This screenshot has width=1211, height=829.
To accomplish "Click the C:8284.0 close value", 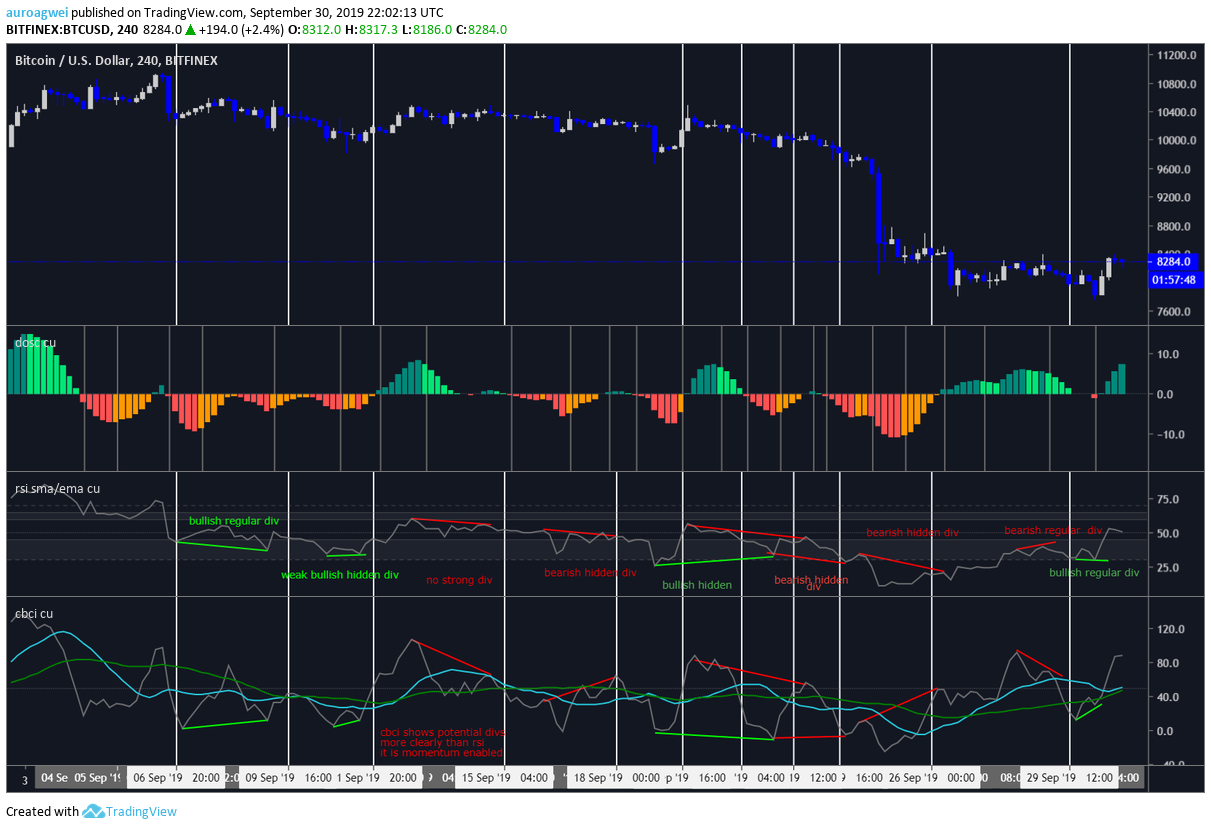I will [x=482, y=30].
